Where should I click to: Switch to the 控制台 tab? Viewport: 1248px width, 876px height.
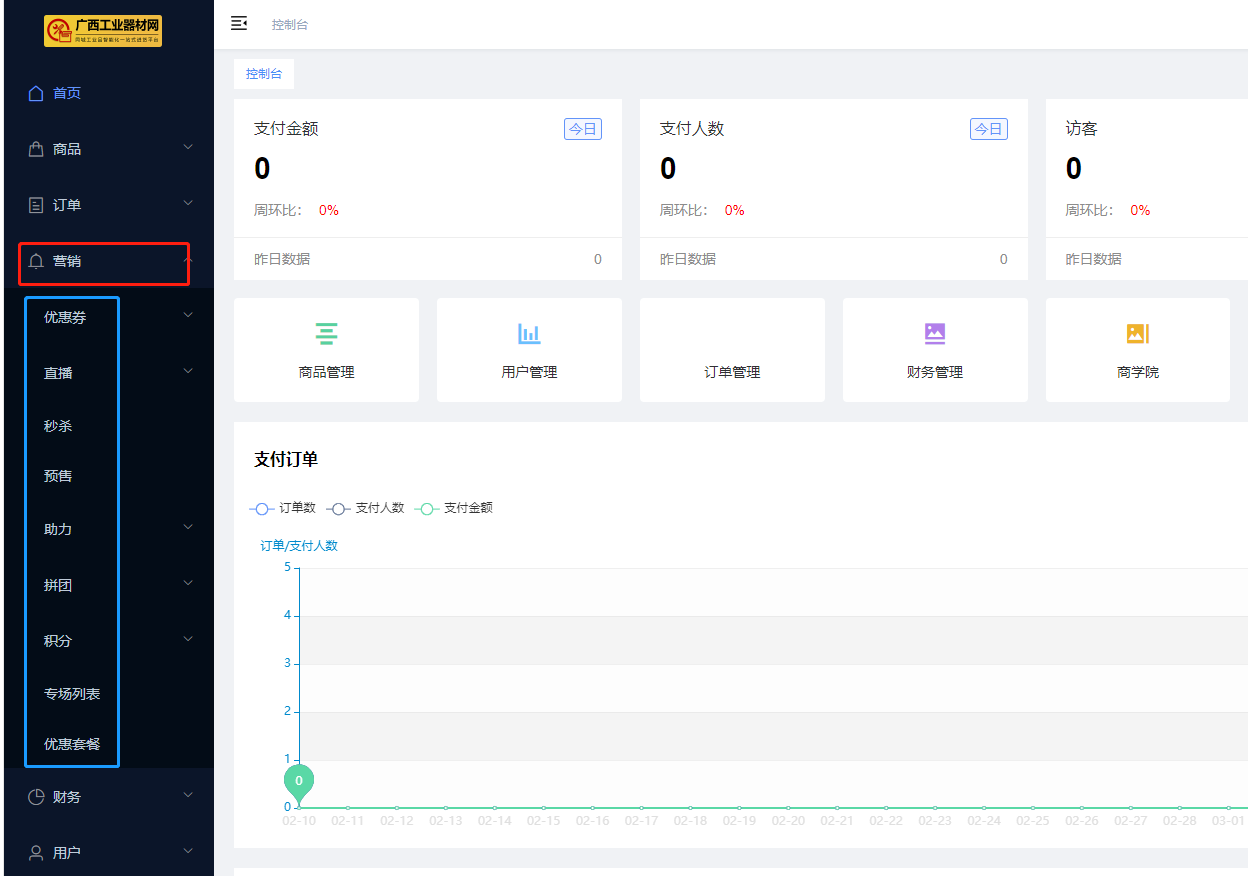coord(264,74)
